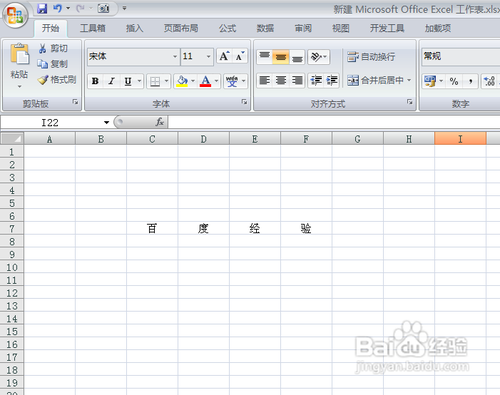Open the 字体 dialog launcher

tap(244, 102)
